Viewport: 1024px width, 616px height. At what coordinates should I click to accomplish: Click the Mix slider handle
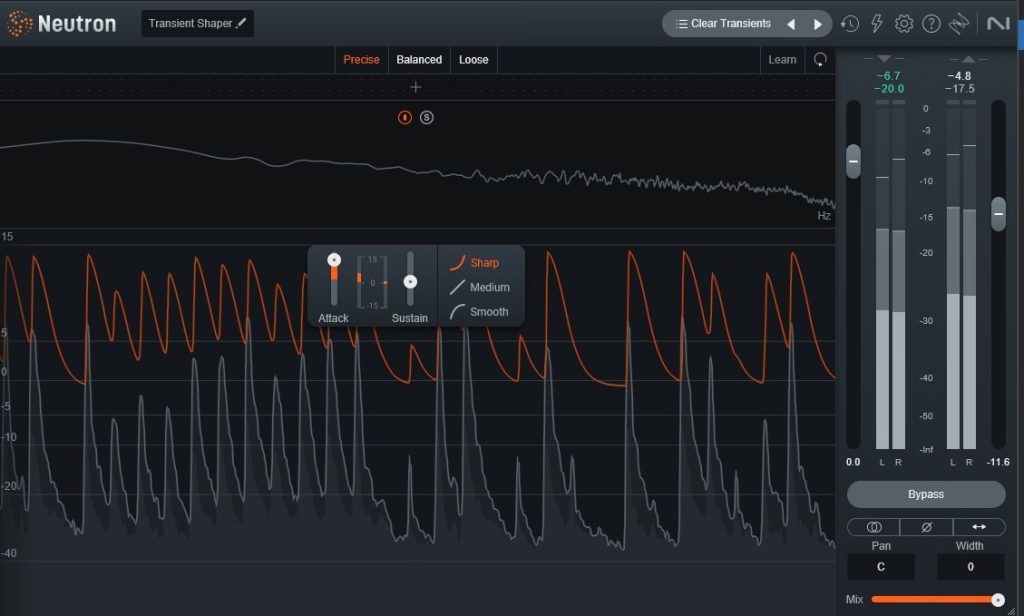click(997, 599)
